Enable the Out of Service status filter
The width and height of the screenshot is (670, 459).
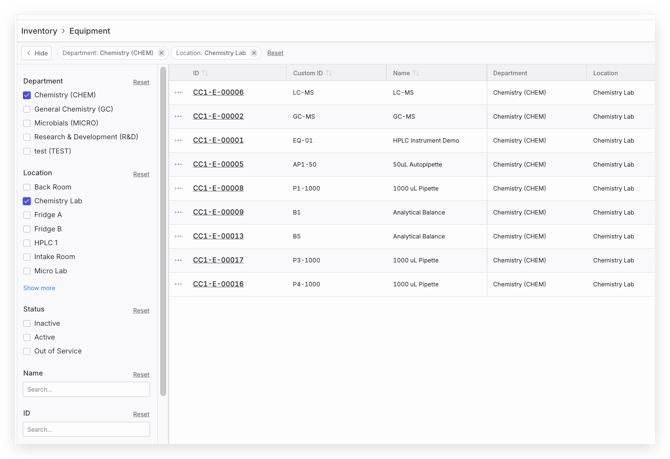tap(27, 351)
